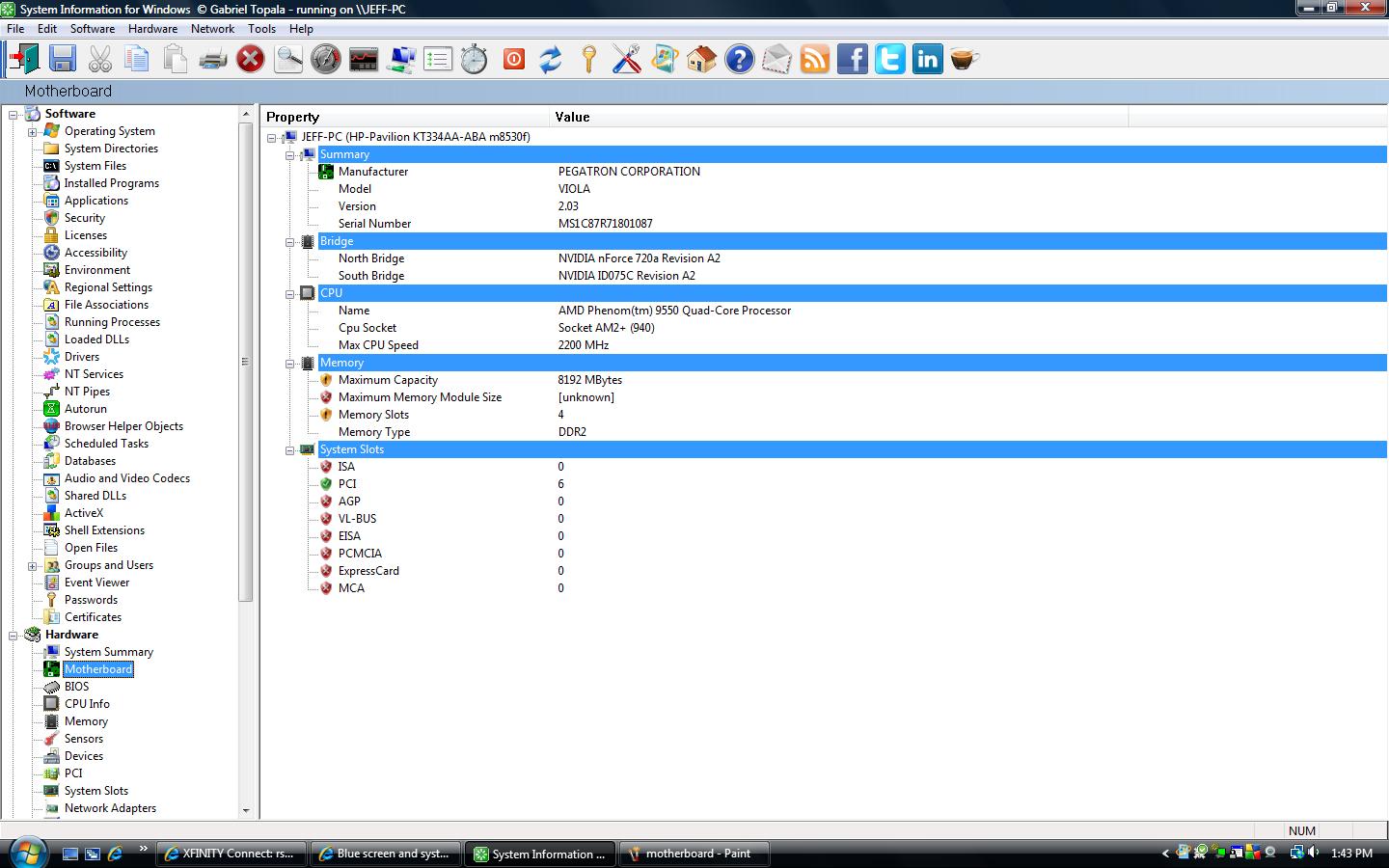1389x868 pixels.
Task: Open the Tools menu
Action: click(262, 29)
